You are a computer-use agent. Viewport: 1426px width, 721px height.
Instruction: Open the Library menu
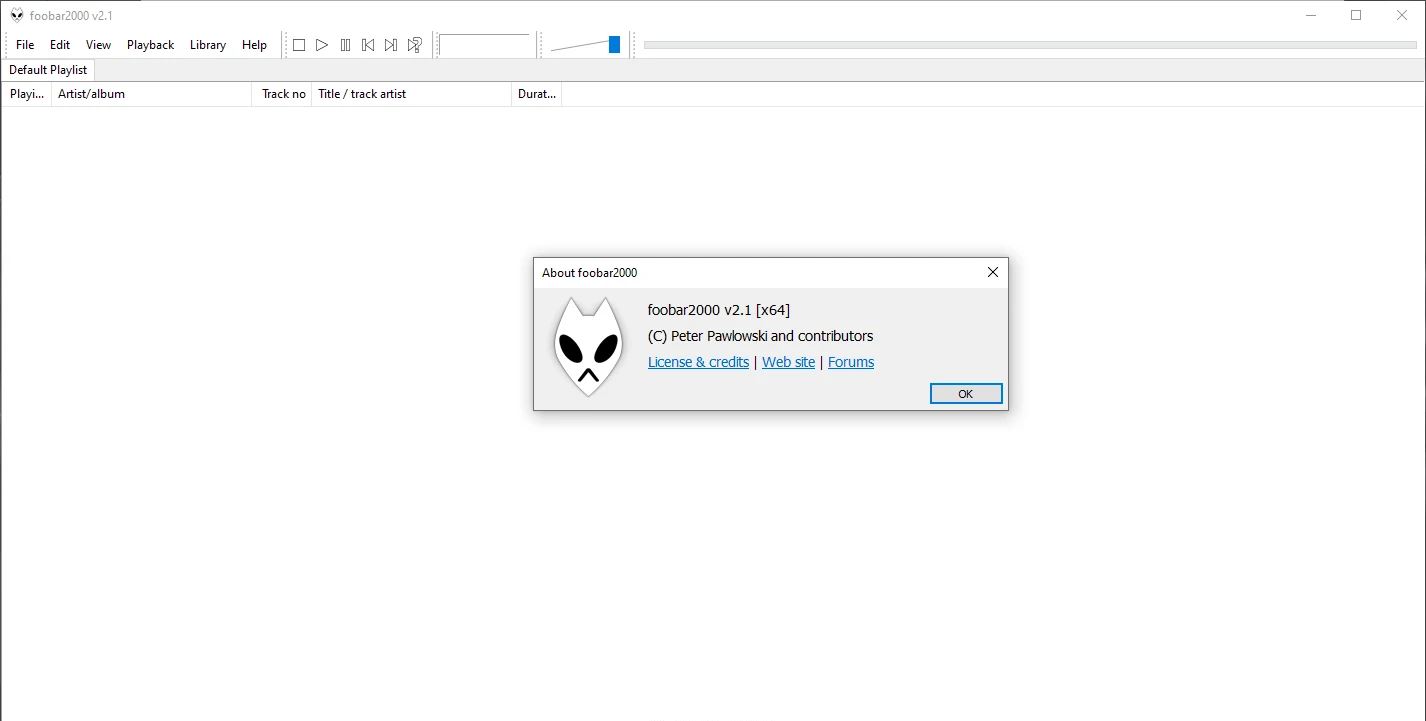[x=208, y=45]
